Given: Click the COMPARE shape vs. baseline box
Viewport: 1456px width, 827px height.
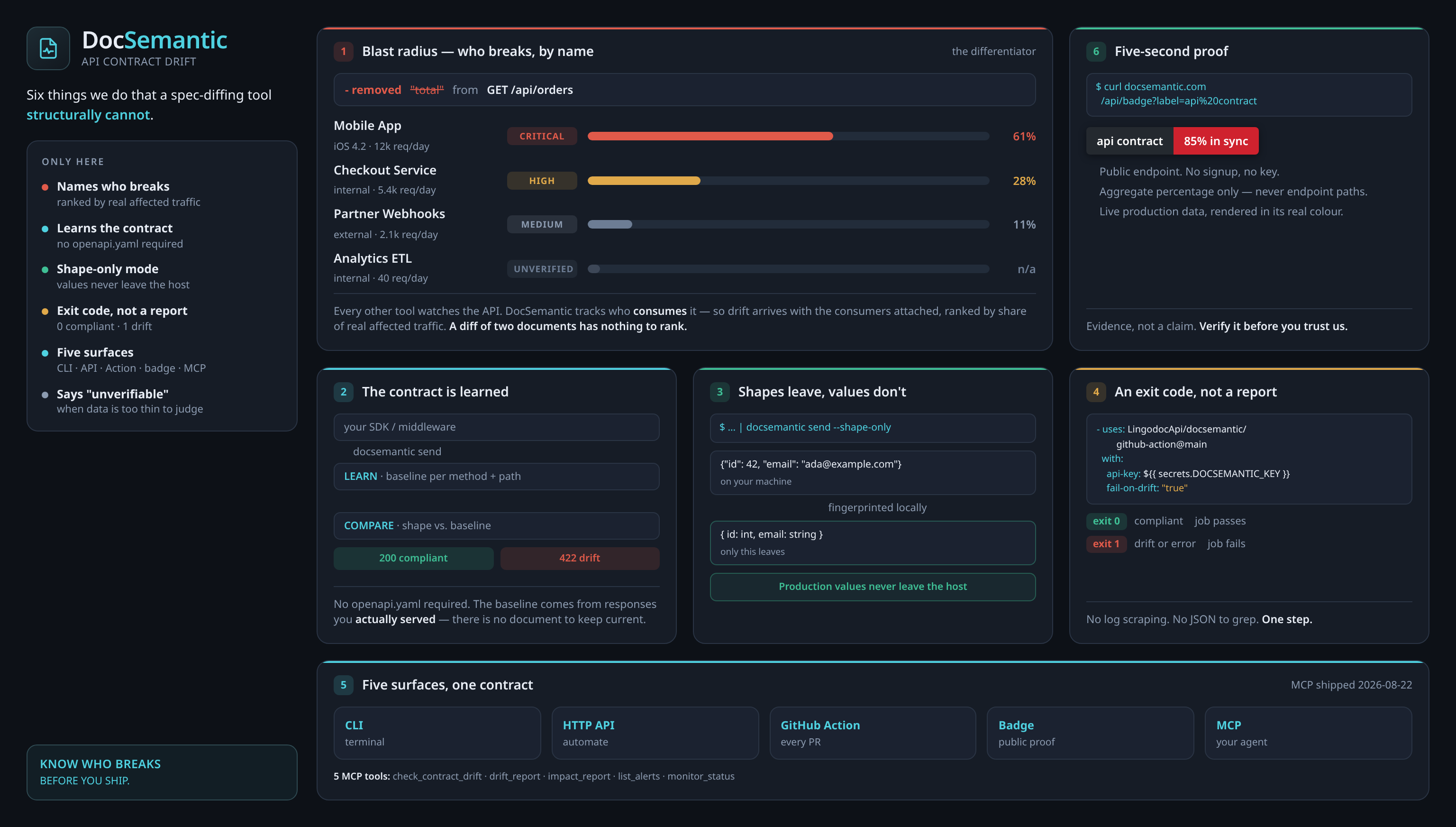Looking at the screenshot, I should click(x=496, y=525).
